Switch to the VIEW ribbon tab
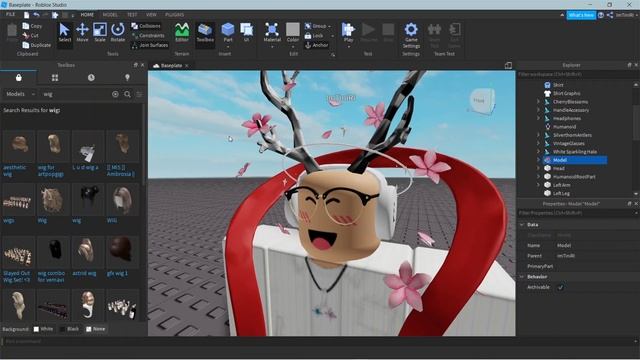640x360 pixels. point(151,15)
